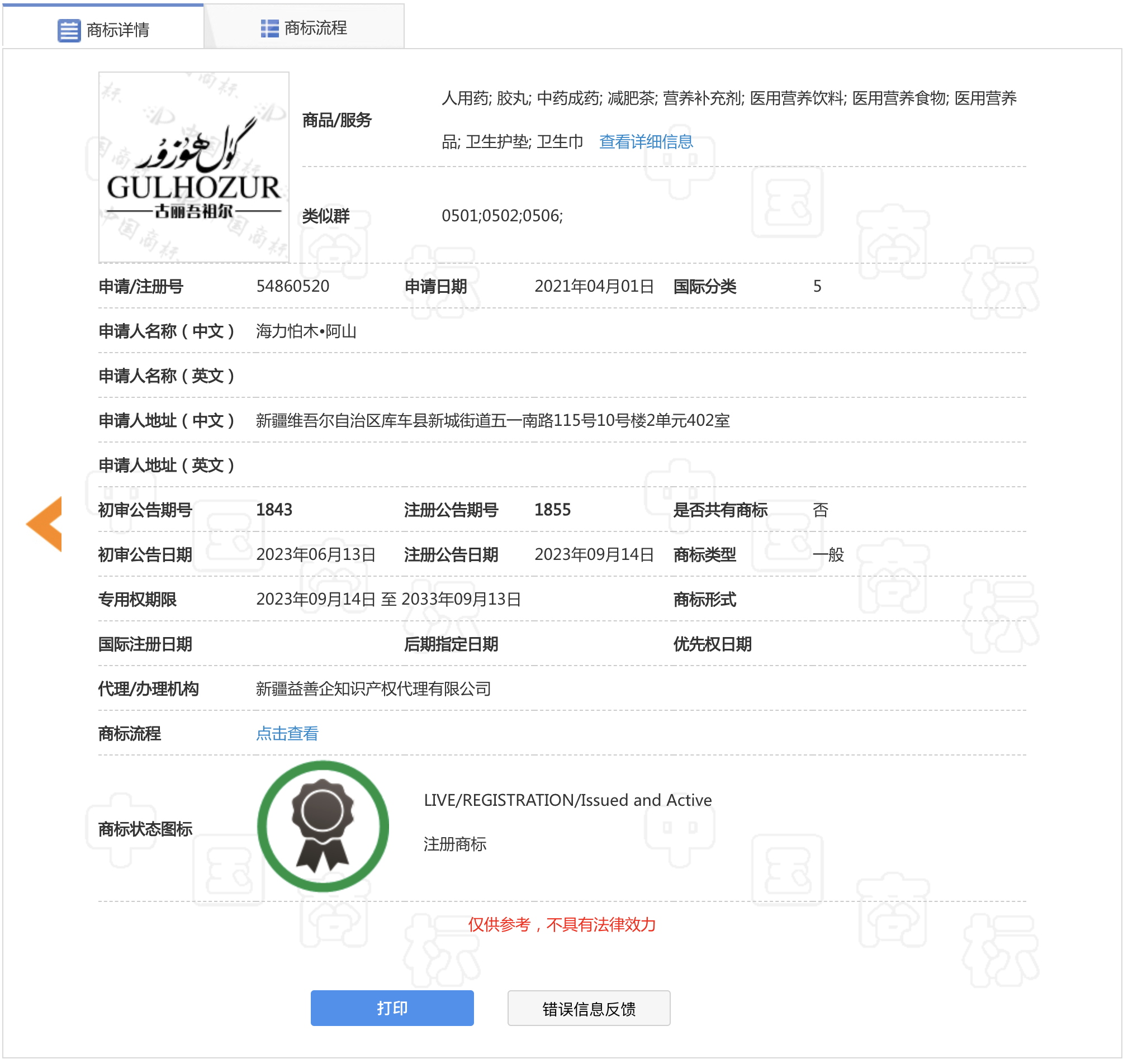Click the 申请人名称（中文） label

[167, 331]
